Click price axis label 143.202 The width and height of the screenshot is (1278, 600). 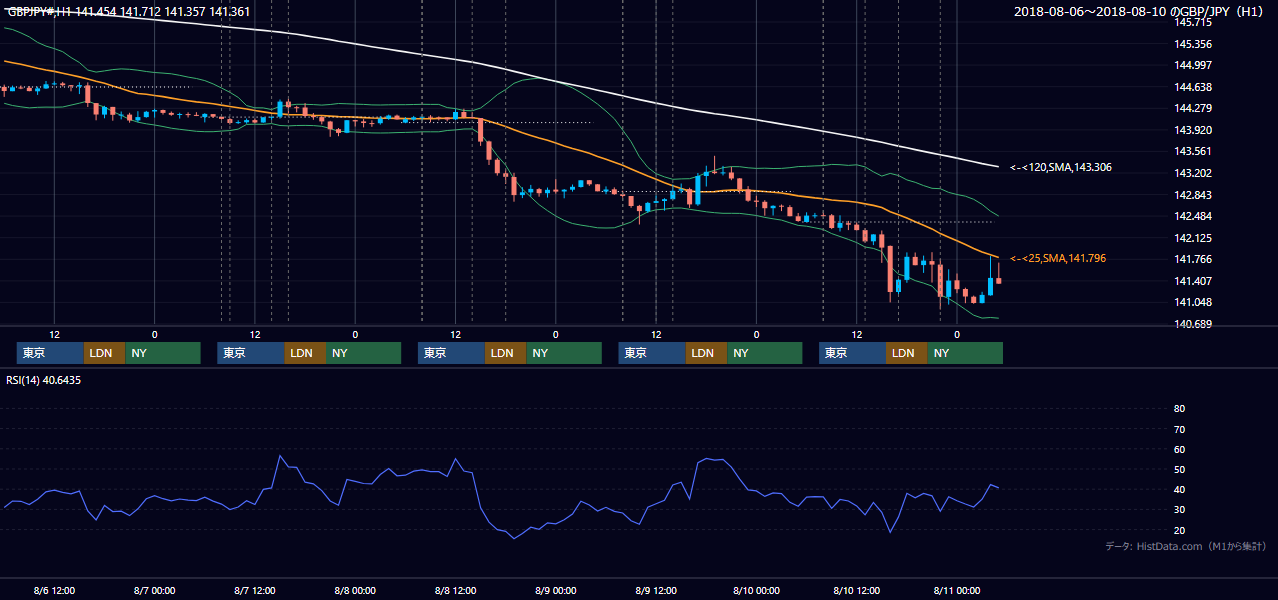1193,173
